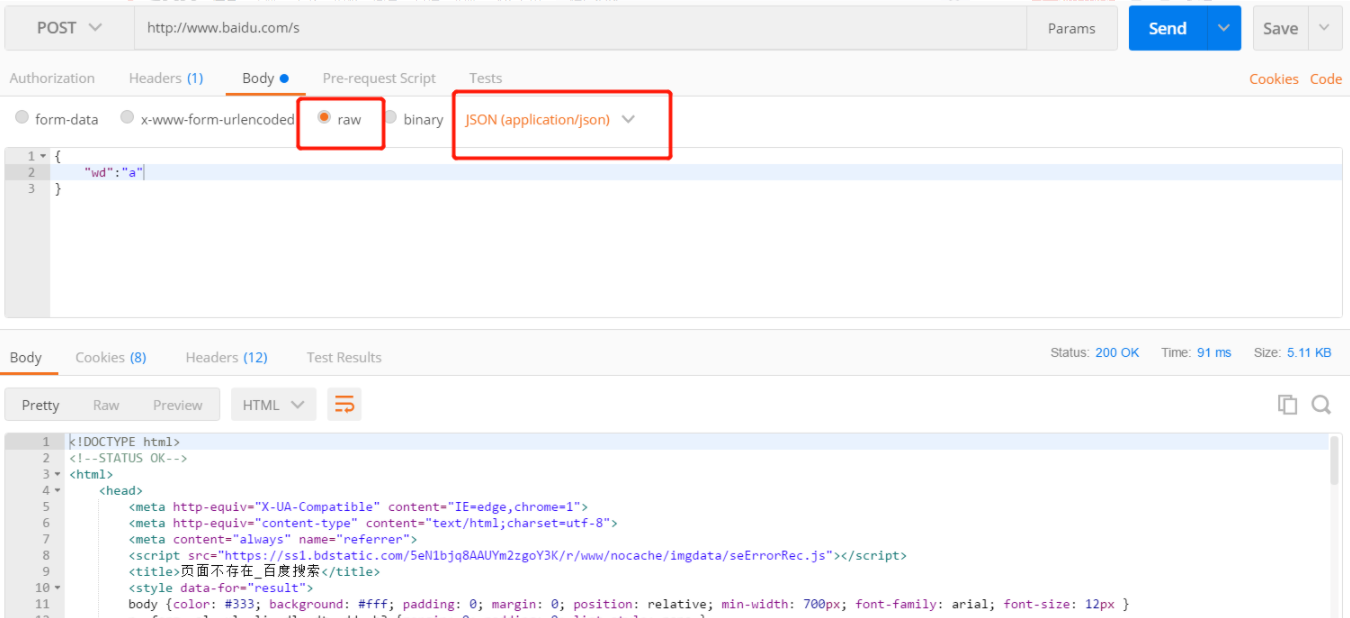Switch to the Authorization tab
The image size is (1350, 618).
pos(52,78)
